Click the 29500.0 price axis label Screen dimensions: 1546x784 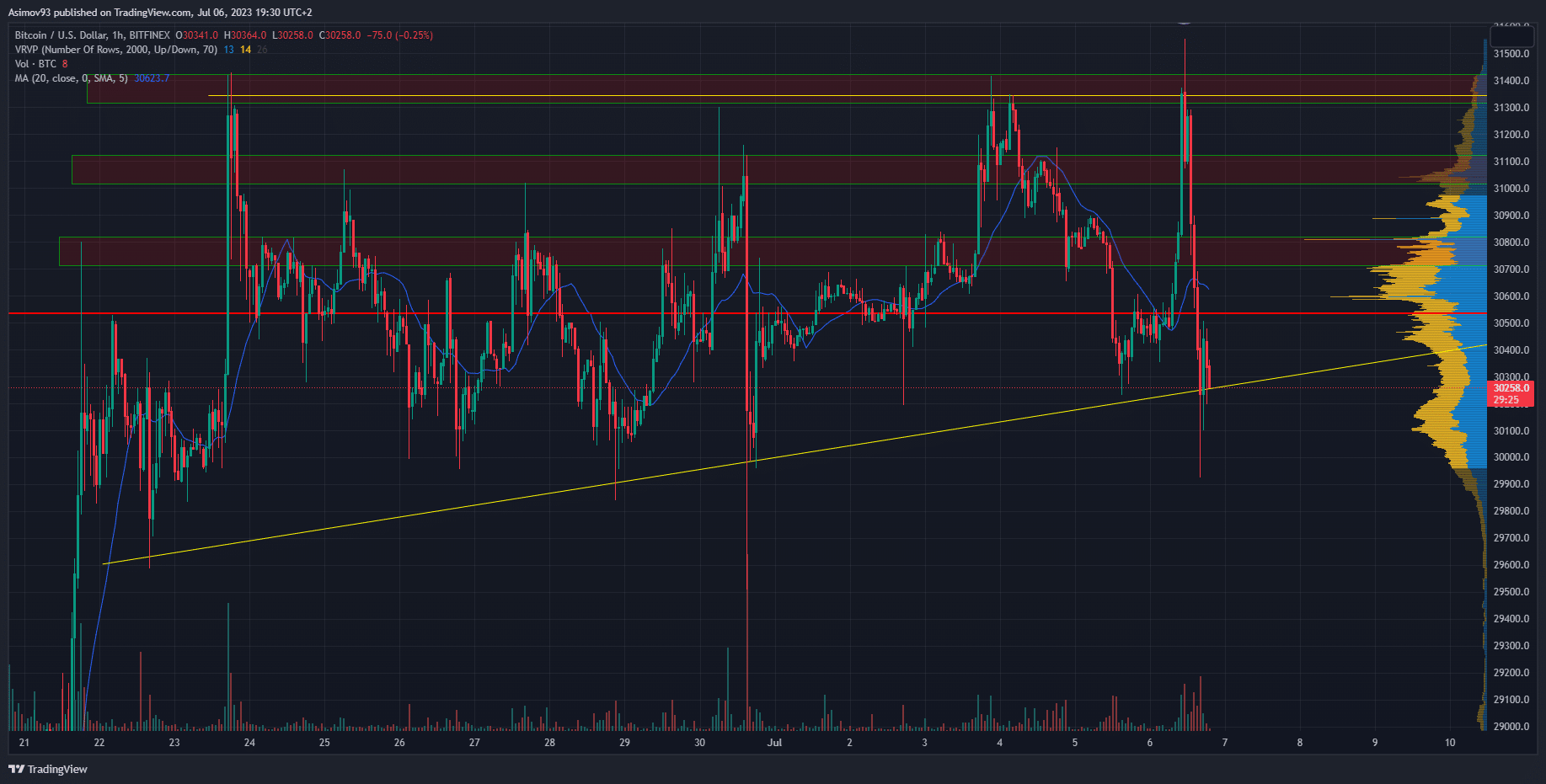pos(1511,592)
